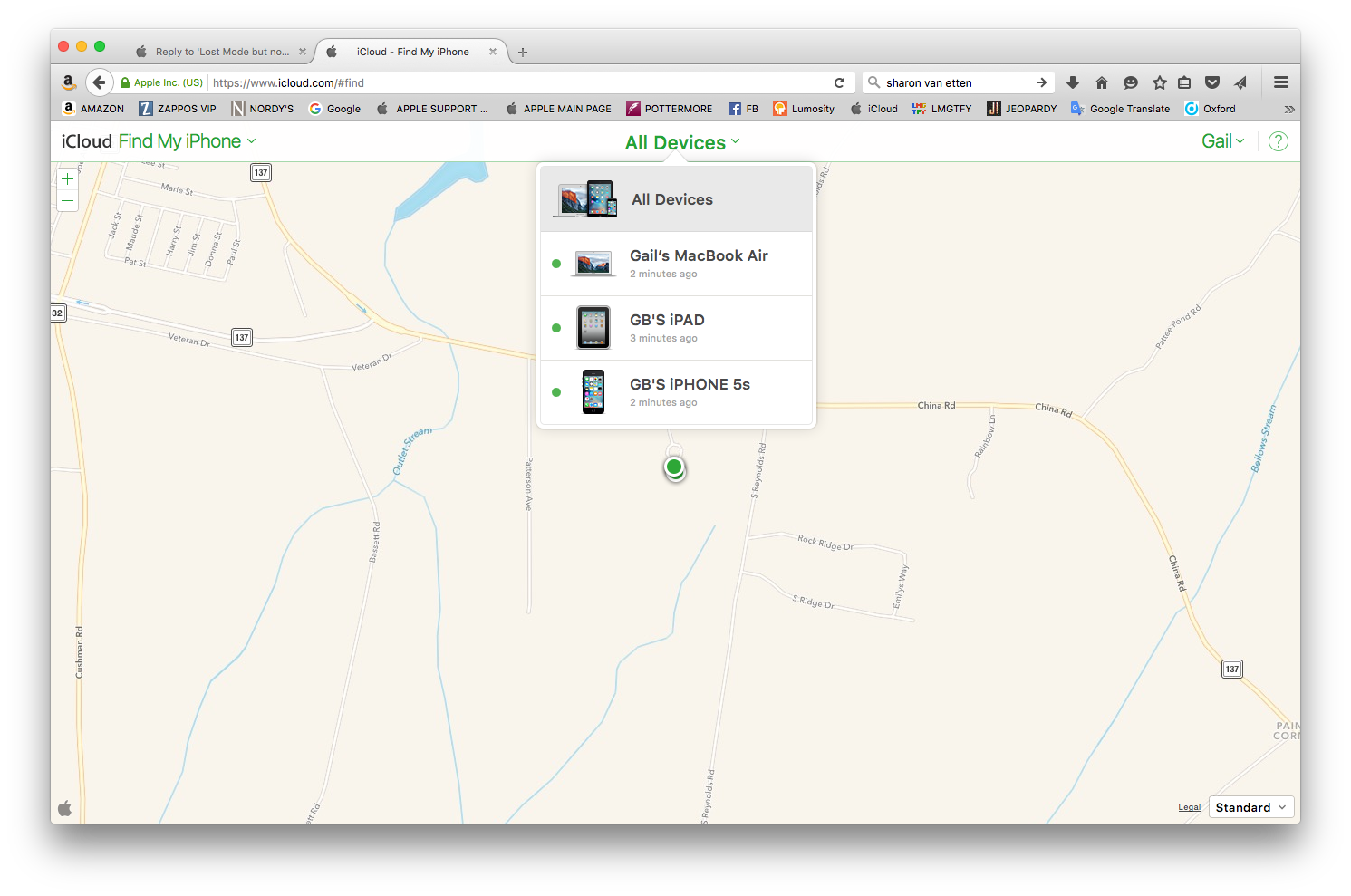Screen dimensions: 1351x896
Task: Open the POTTERMORE bookmark
Action: [670, 109]
